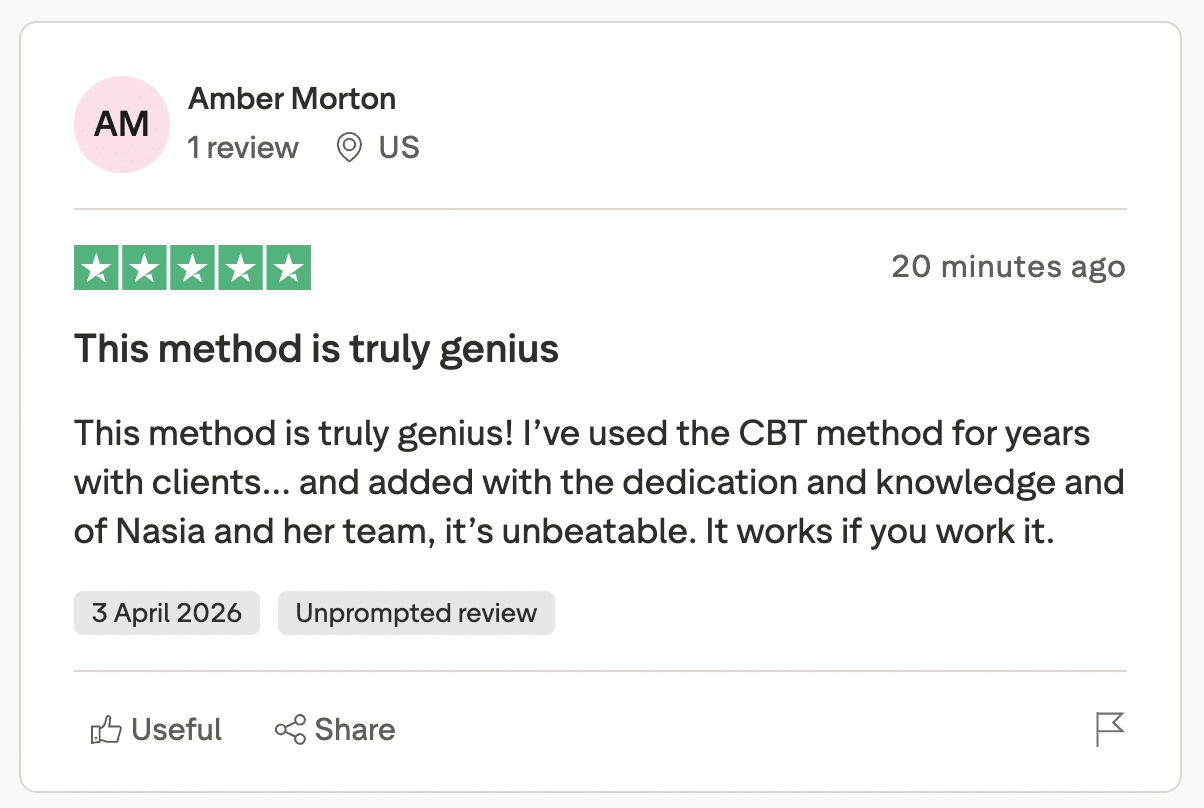1204x808 pixels.
Task: Click the Share network icon
Action: [x=290, y=729]
